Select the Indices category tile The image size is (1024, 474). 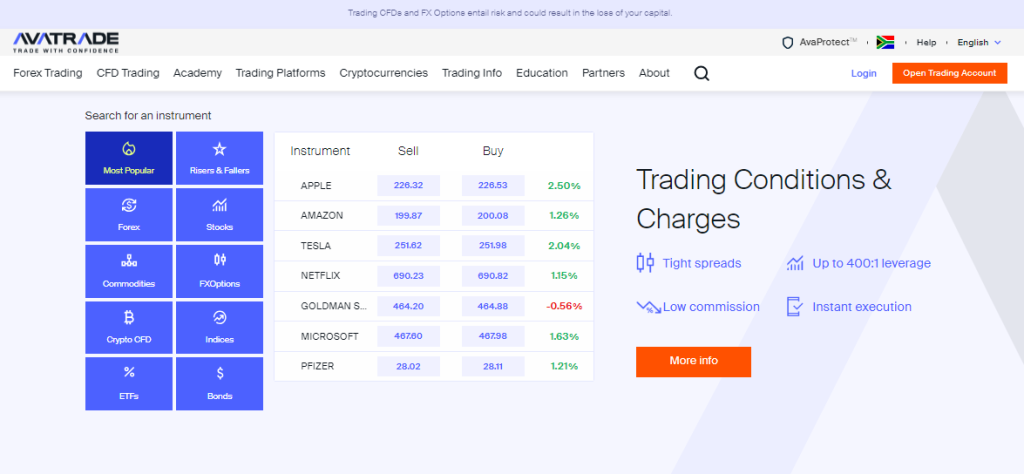[219, 328]
